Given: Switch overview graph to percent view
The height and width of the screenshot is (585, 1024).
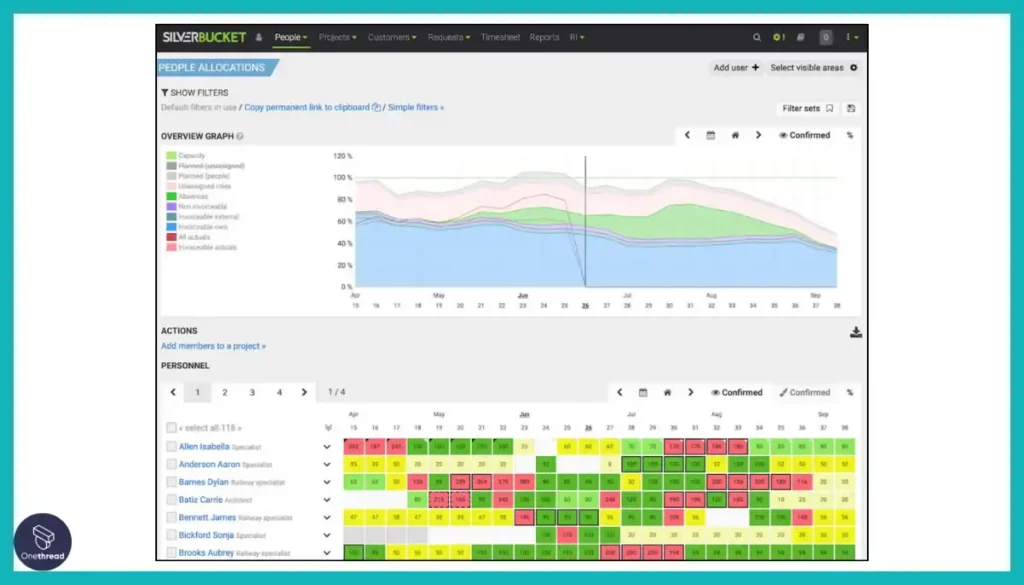Looking at the screenshot, I should [x=850, y=135].
